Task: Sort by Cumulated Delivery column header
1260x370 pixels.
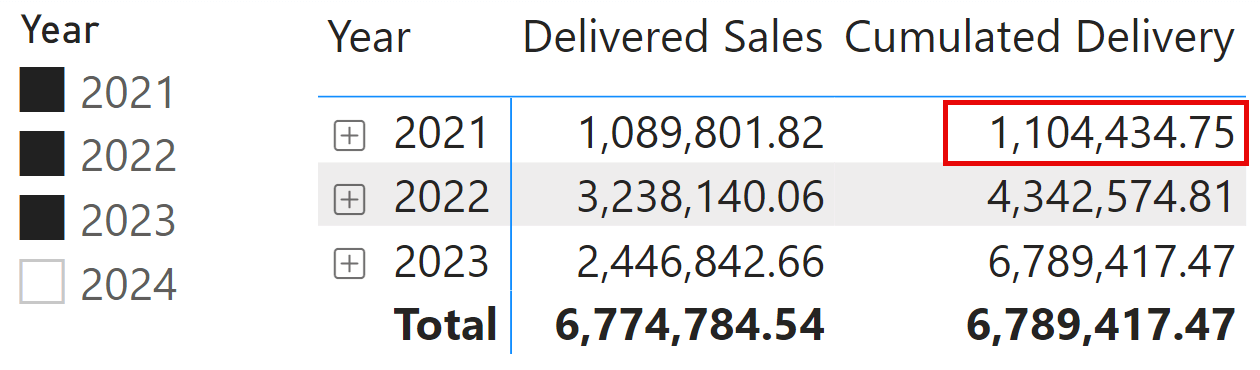Action: pos(1040,38)
